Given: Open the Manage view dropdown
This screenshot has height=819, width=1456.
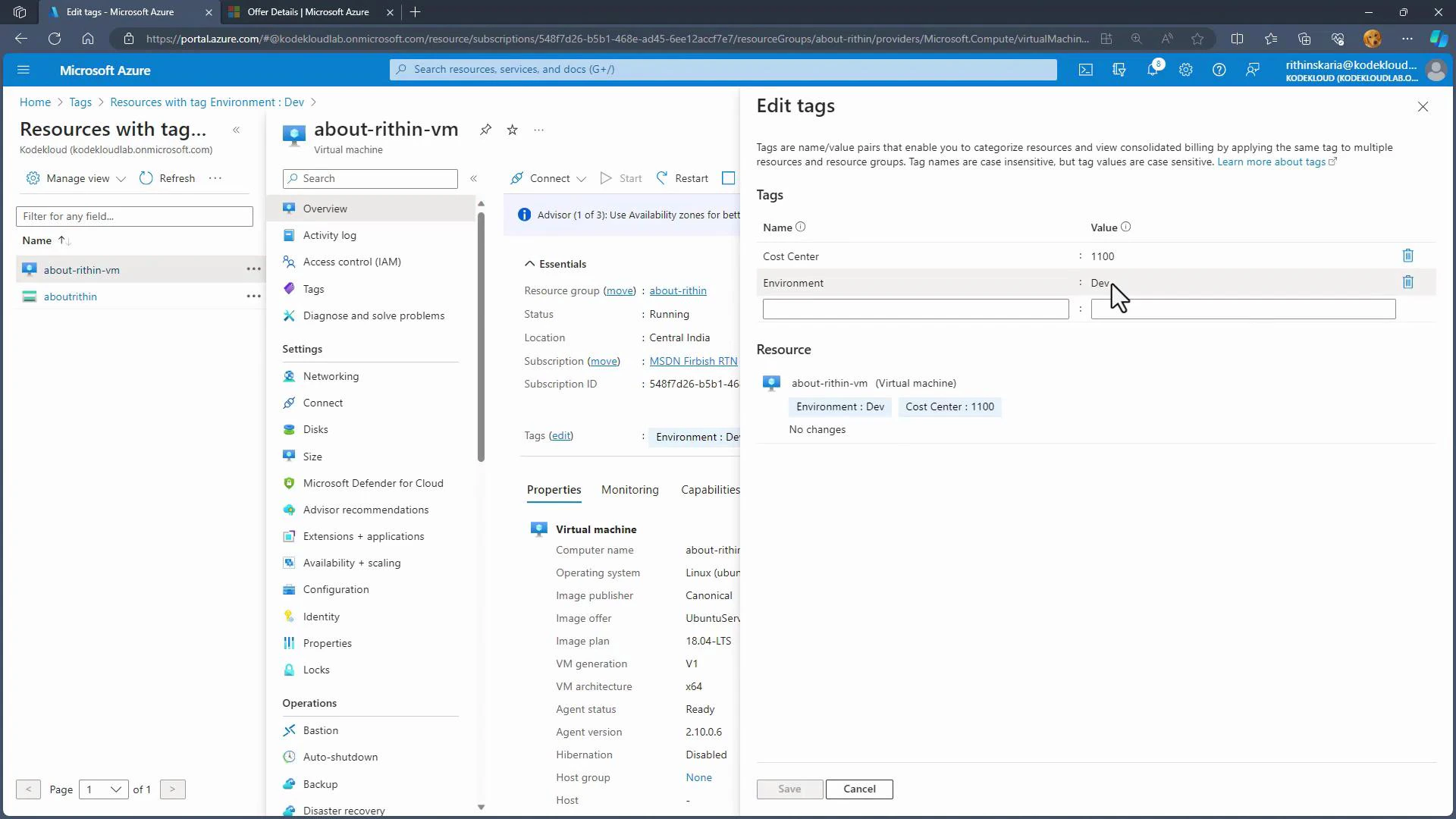Looking at the screenshot, I should (74, 178).
